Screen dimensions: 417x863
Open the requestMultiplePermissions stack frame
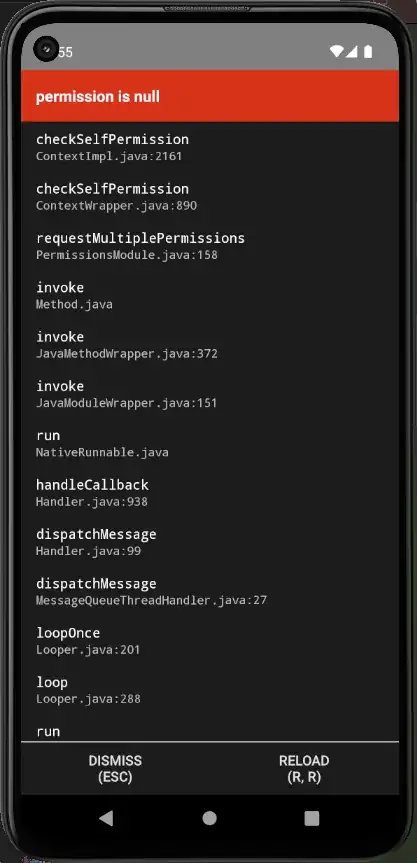tap(210, 246)
